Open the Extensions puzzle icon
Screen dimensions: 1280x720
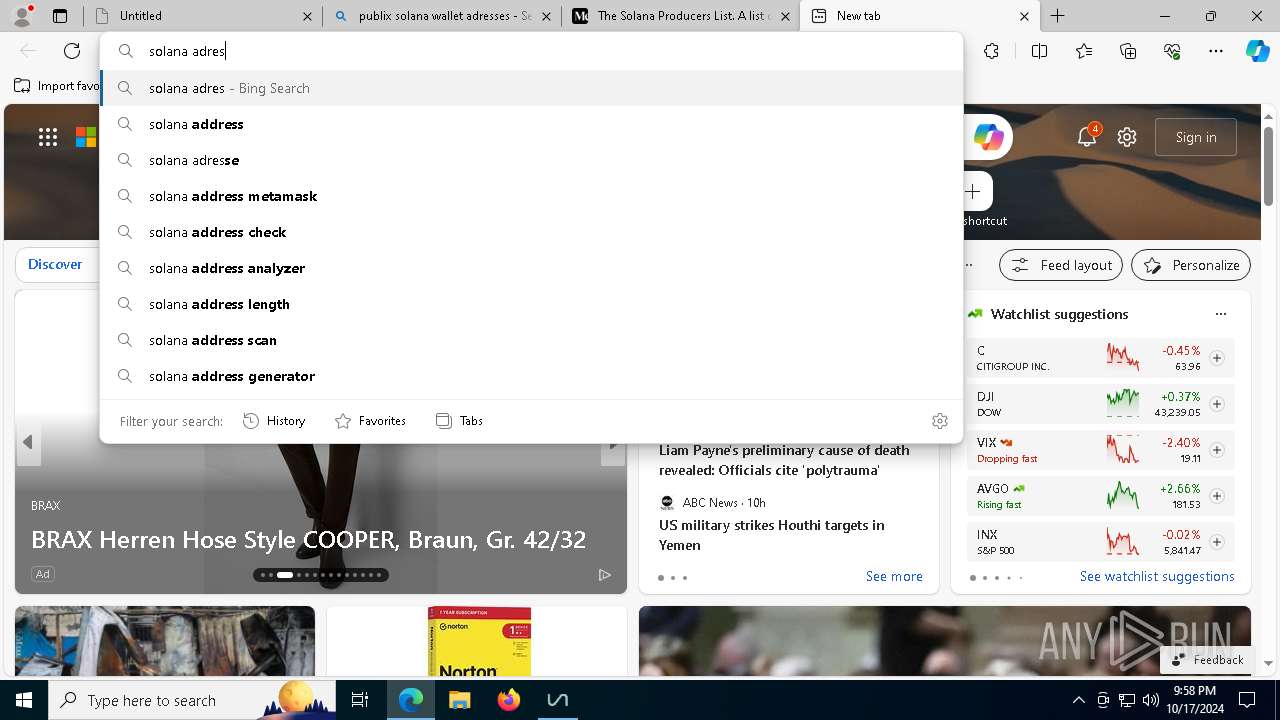(991, 51)
